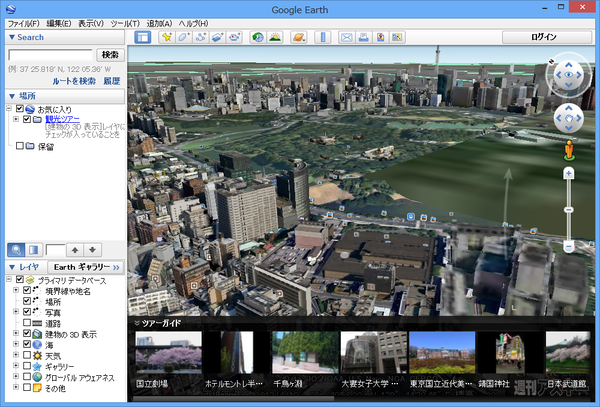The width and height of the screenshot is (600, 407).
Task: Click the zoom slider on the map
Action: (x=569, y=210)
